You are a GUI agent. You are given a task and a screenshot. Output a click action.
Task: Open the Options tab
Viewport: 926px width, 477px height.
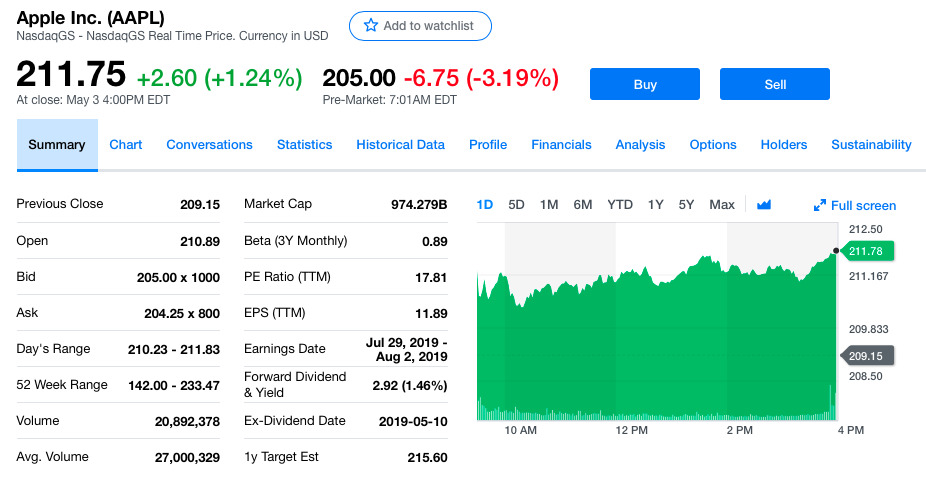click(x=713, y=145)
